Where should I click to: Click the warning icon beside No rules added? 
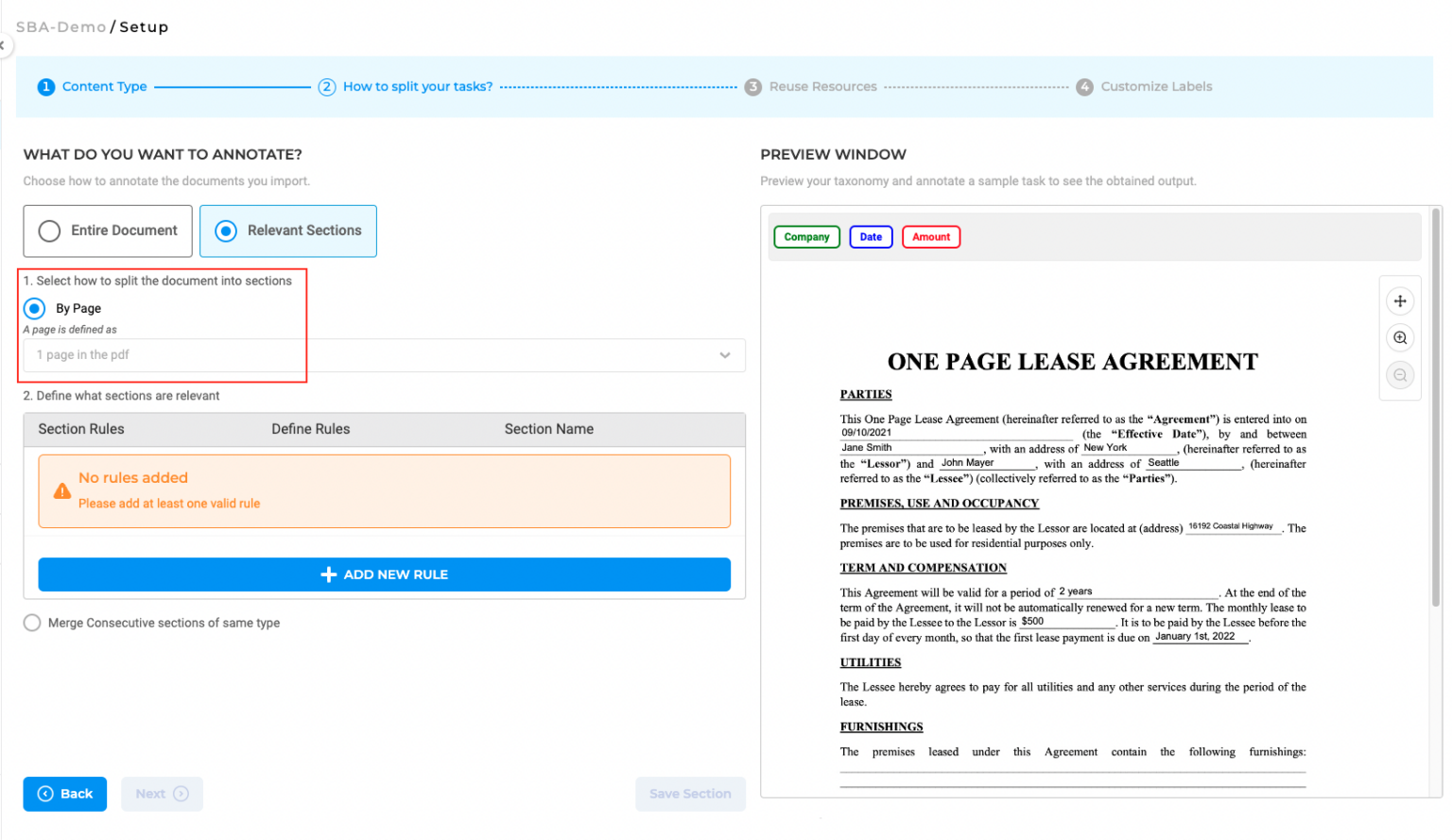tap(61, 491)
